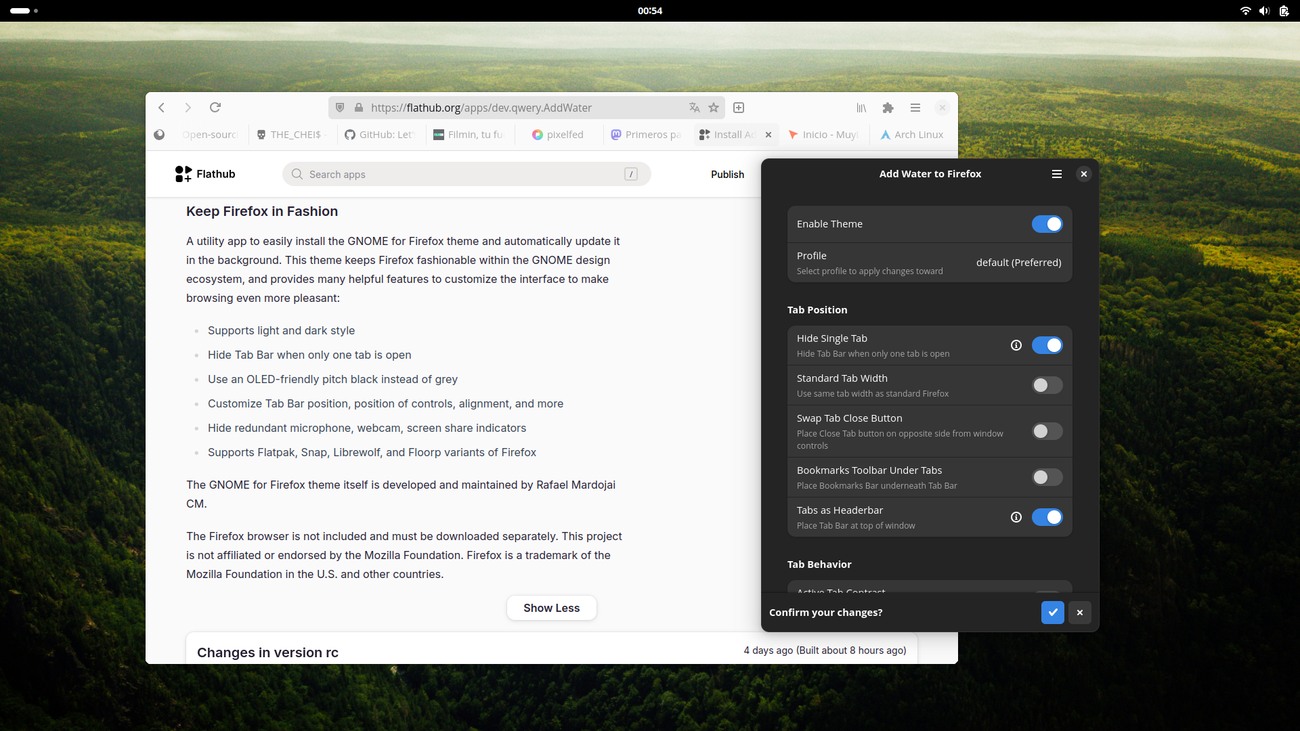This screenshot has height=731, width=1300.
Task: Toggle the Enable Theme switch
Action: click(x=1047, y=224)
